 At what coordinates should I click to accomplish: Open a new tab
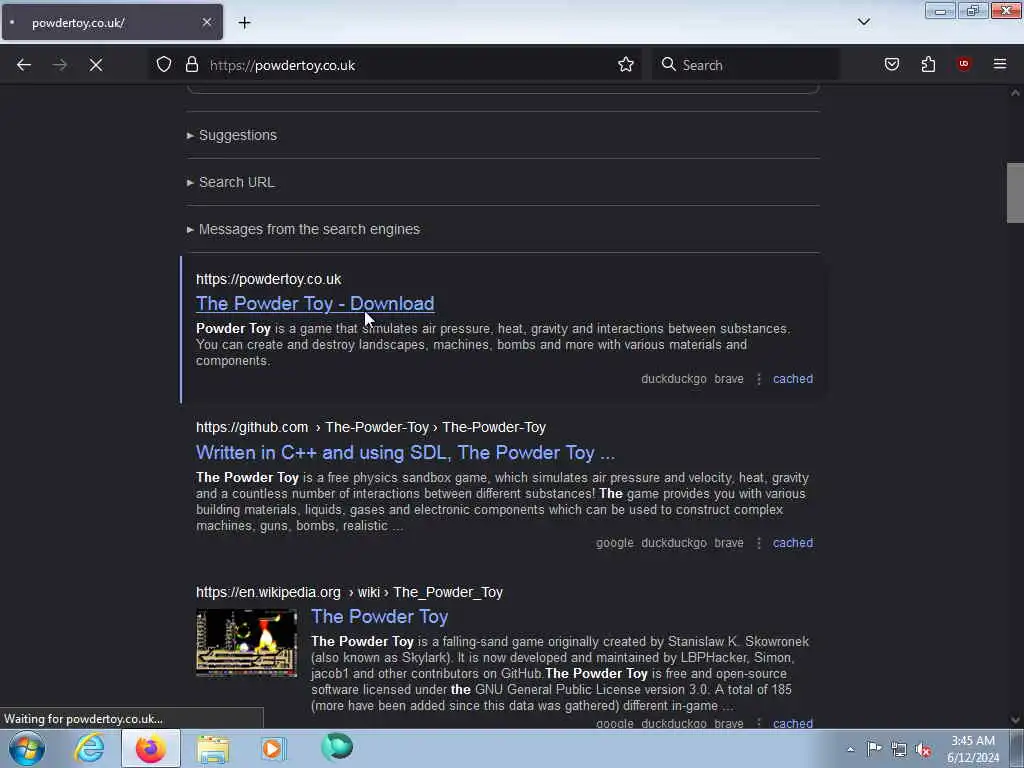(x=244, y=22)
